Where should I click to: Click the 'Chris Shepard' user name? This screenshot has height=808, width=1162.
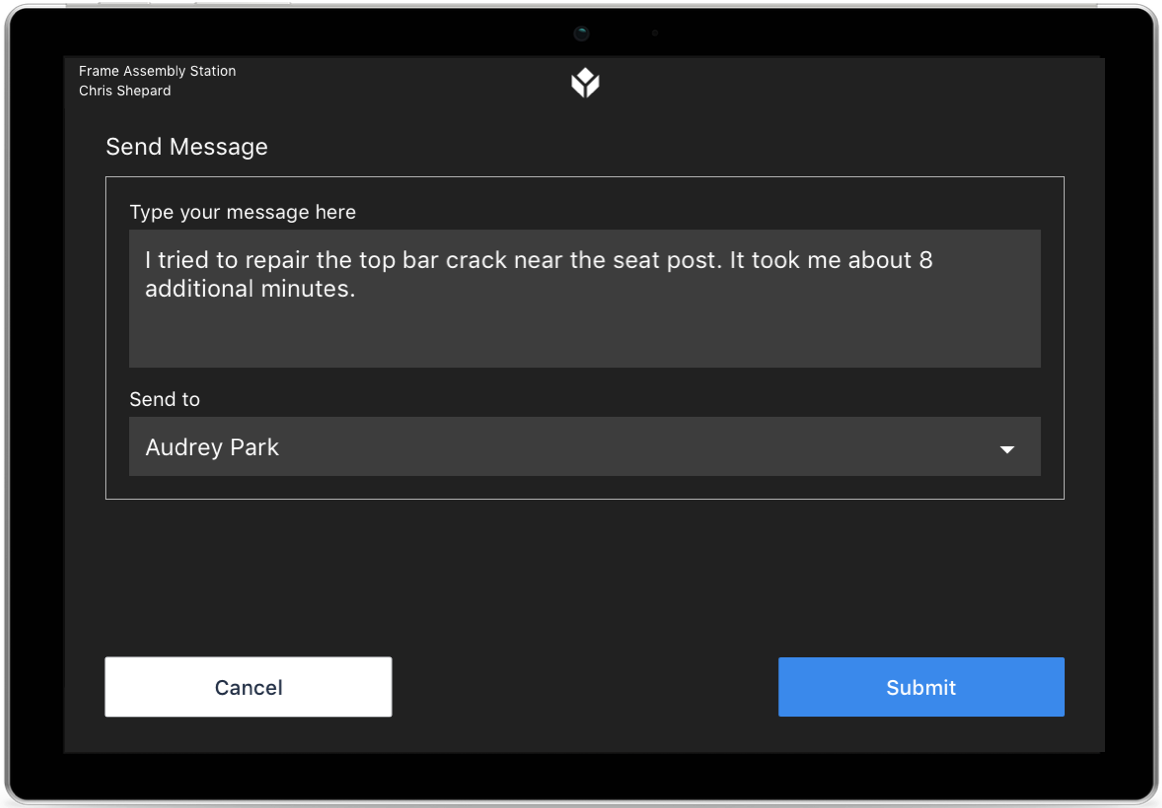124,90
